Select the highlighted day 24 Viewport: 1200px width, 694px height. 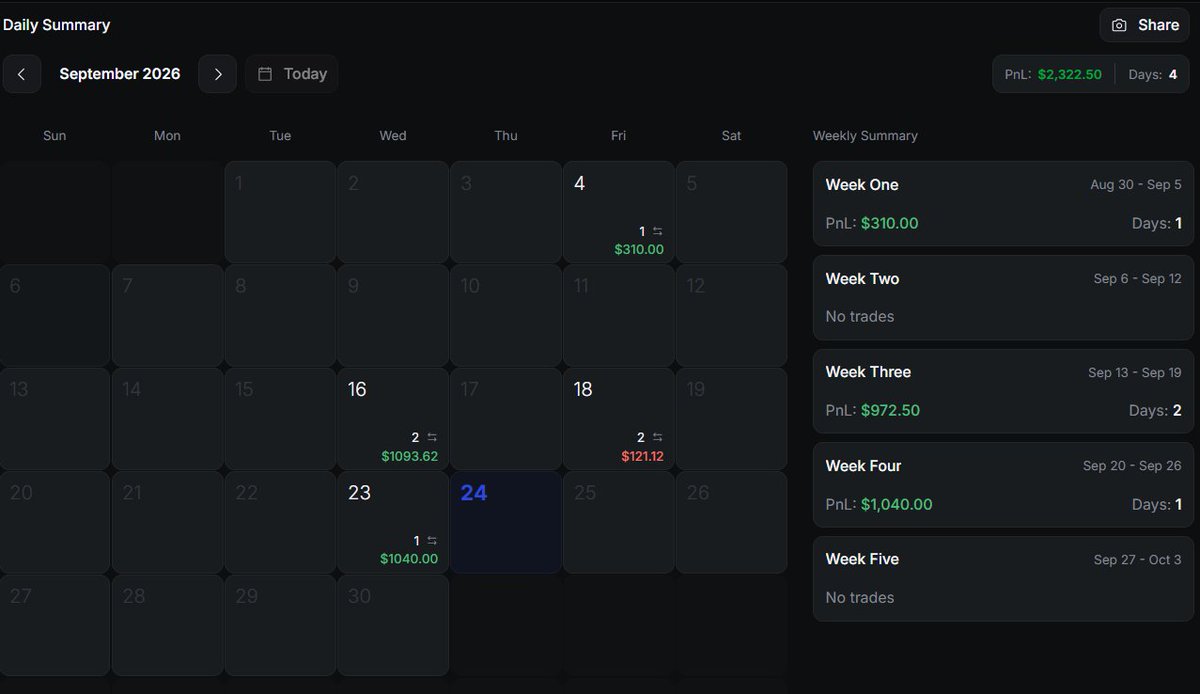[x=506, y=522]
